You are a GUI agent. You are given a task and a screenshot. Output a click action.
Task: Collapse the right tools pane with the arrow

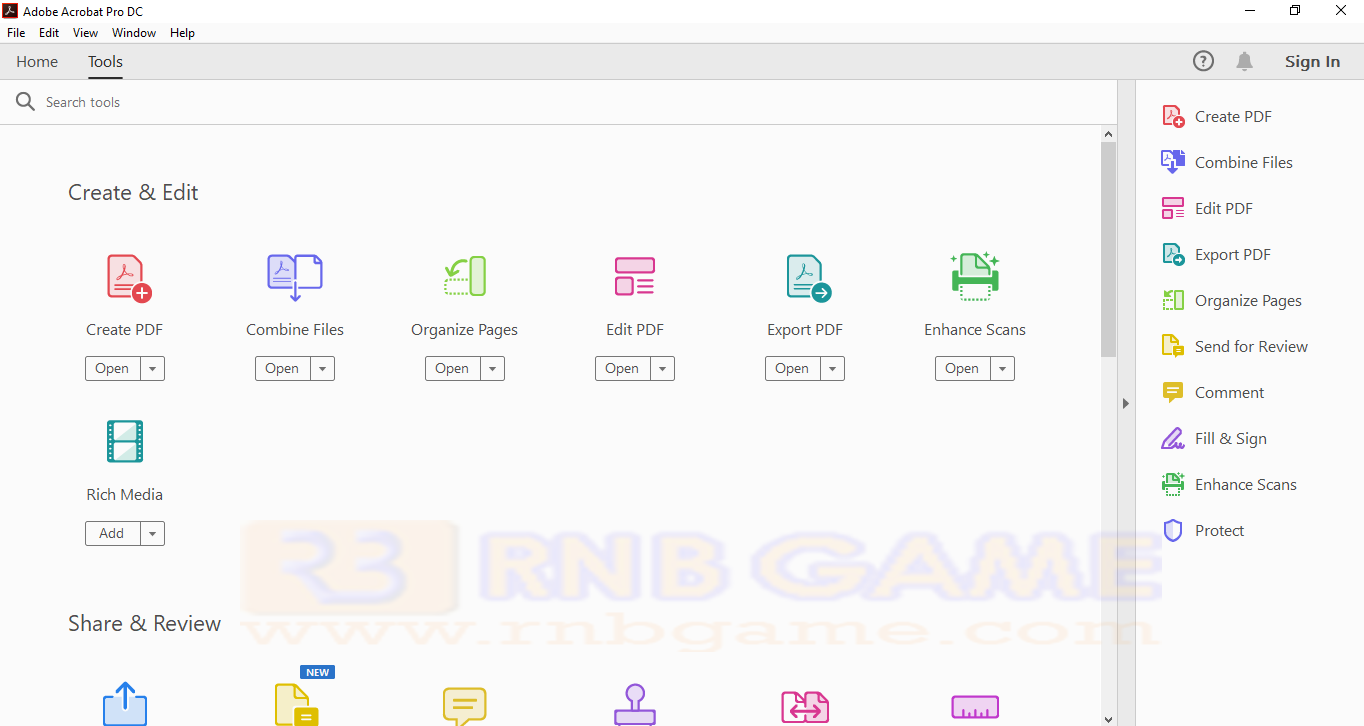1126,403
